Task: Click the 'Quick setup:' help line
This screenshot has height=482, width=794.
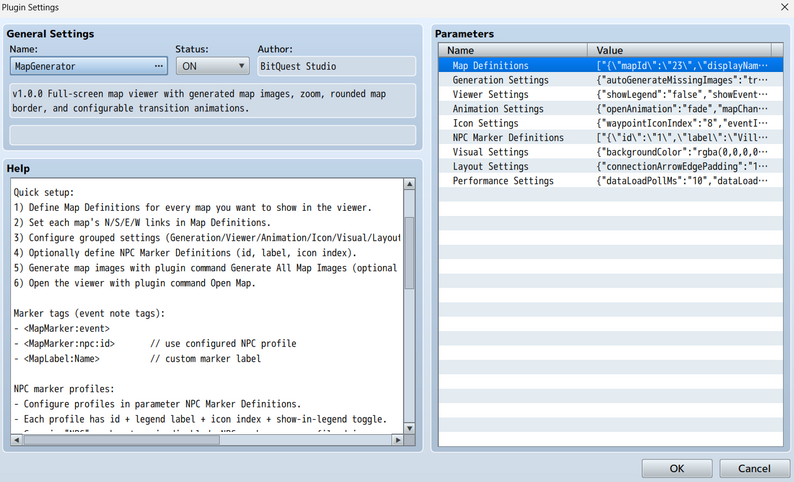Action: [x=44, y=192]
